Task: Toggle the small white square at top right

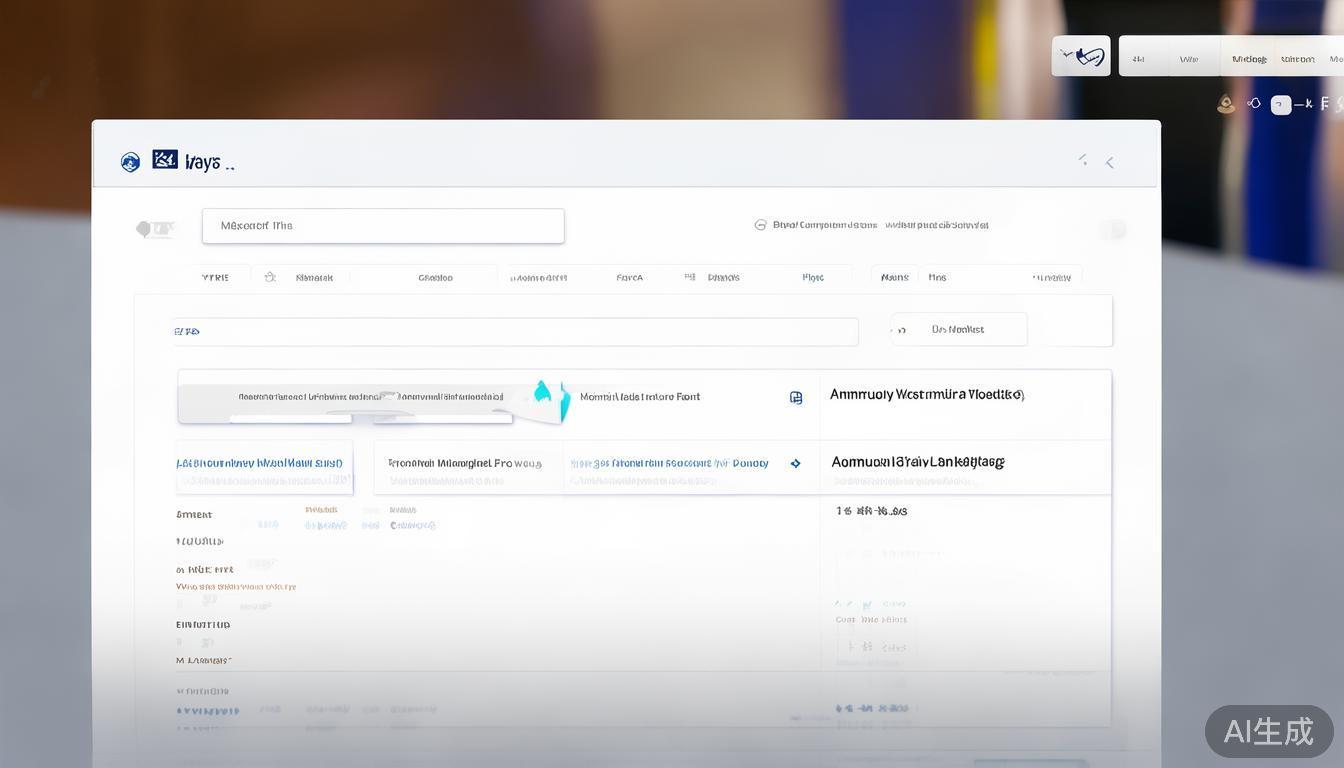Action: click(1280, 104)
